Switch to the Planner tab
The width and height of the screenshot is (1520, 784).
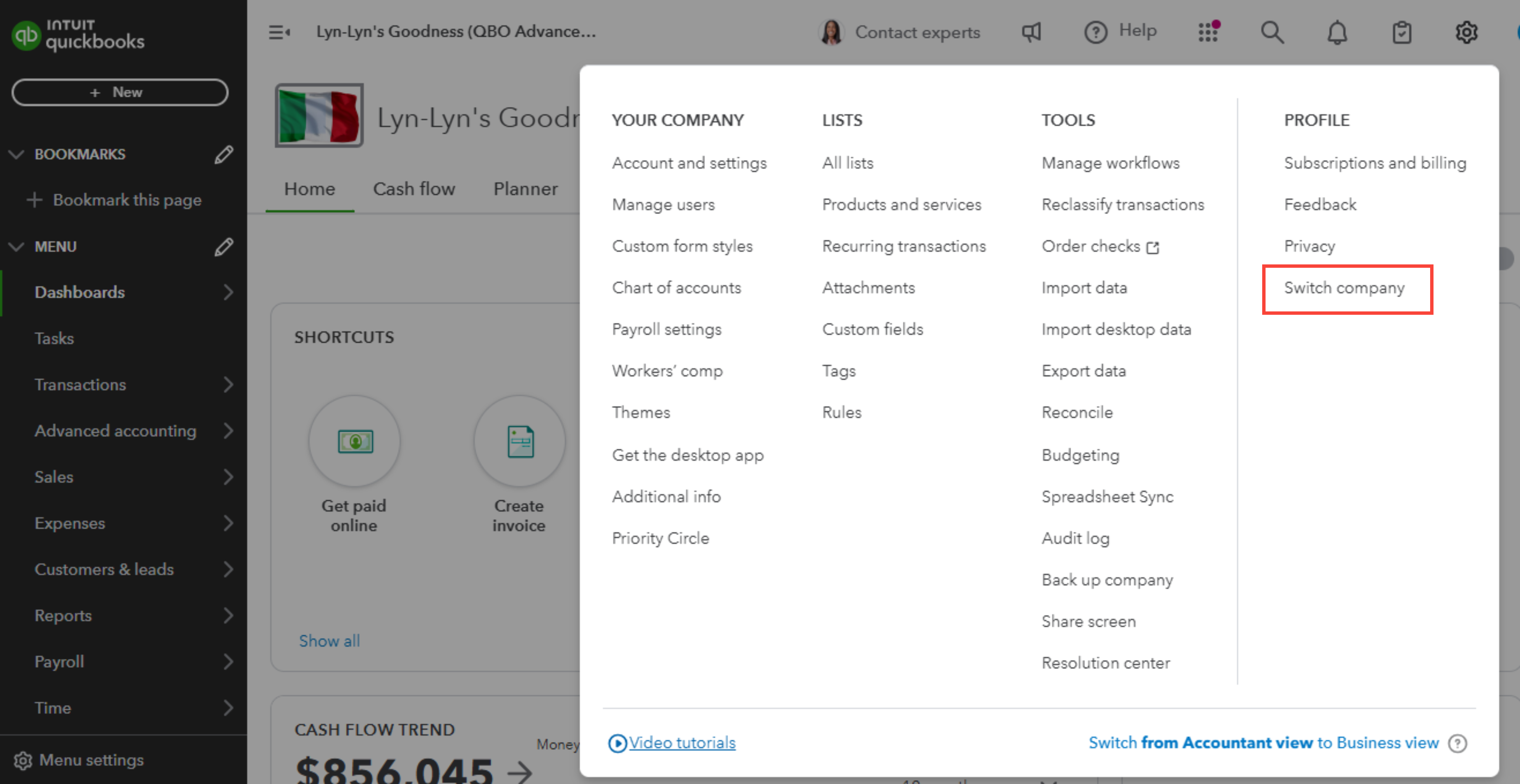(x=526, y=189)
